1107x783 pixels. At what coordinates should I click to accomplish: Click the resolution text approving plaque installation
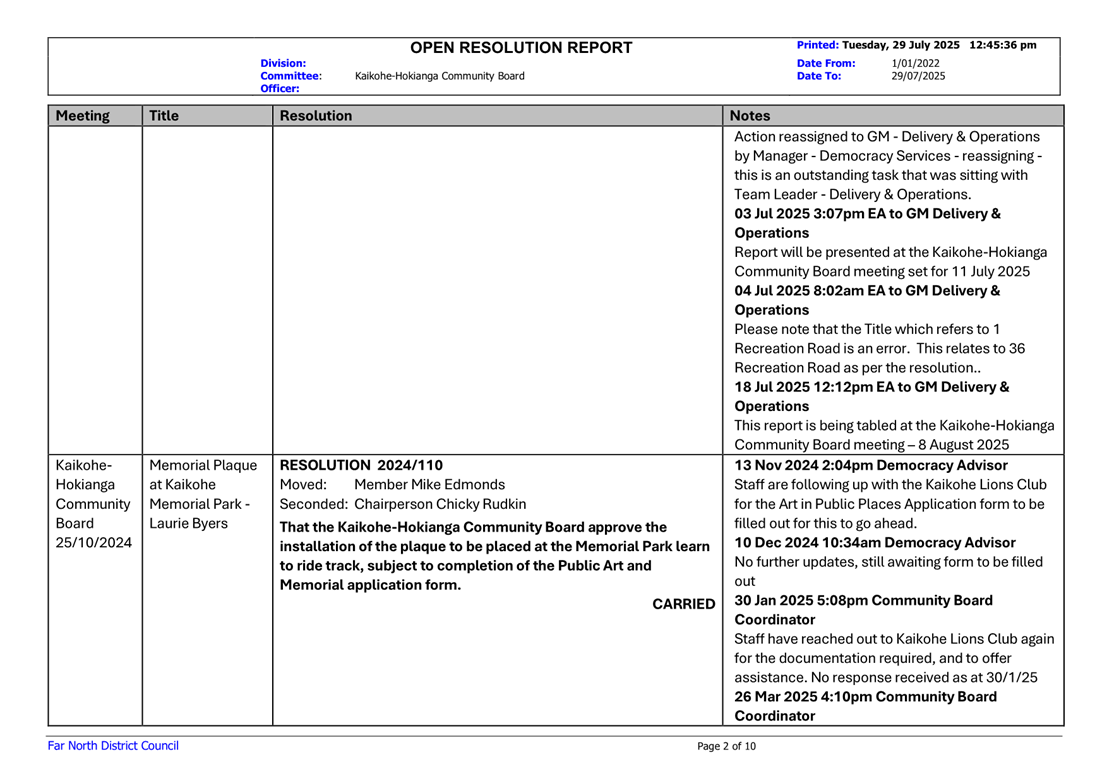(x=494, y=556)
